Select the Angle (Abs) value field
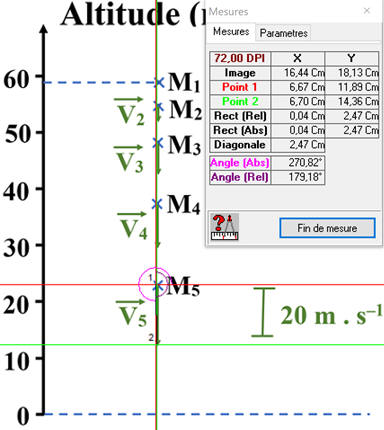 click(298, 163)
